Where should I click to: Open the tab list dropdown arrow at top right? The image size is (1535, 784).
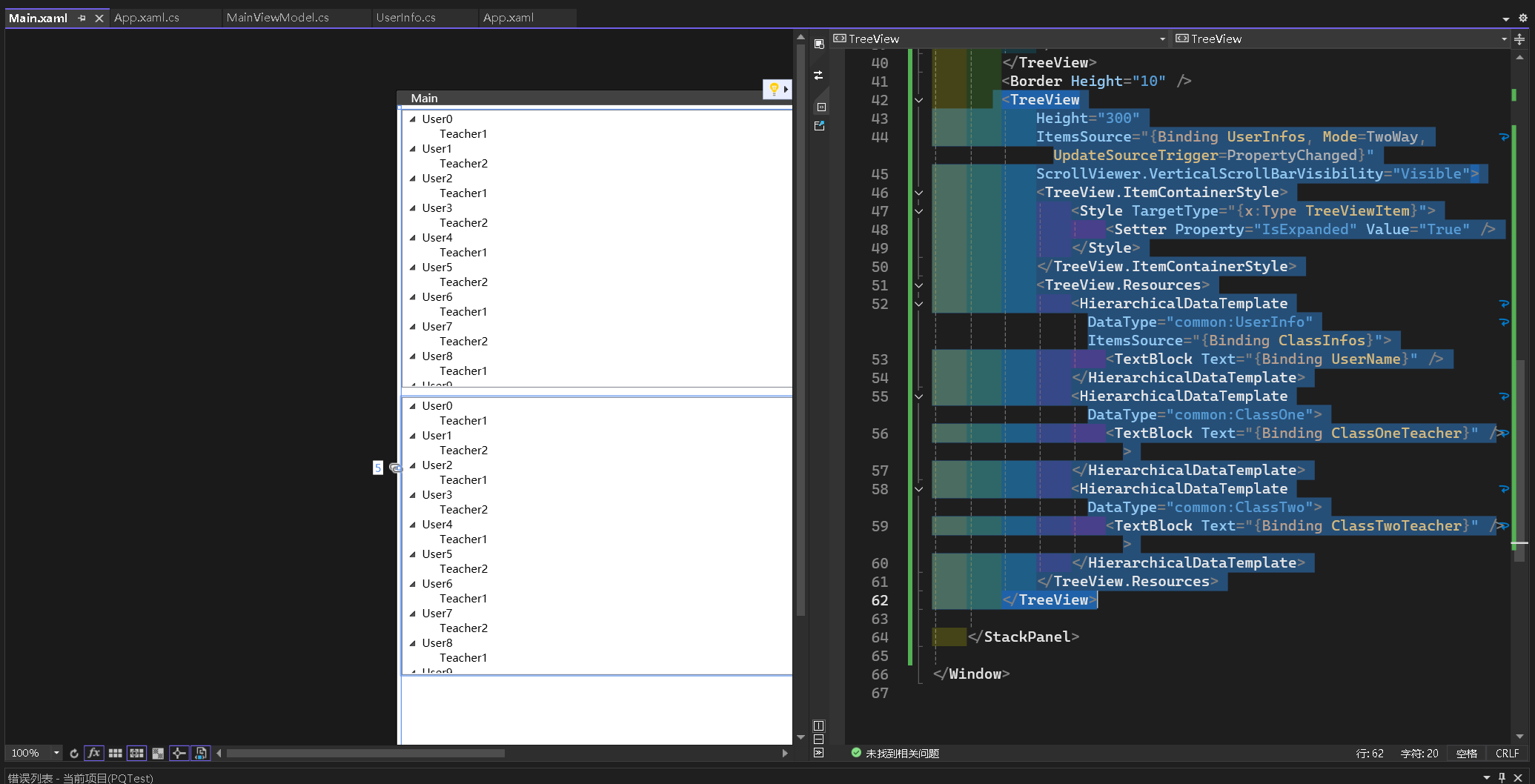(x=1506, y=19)
